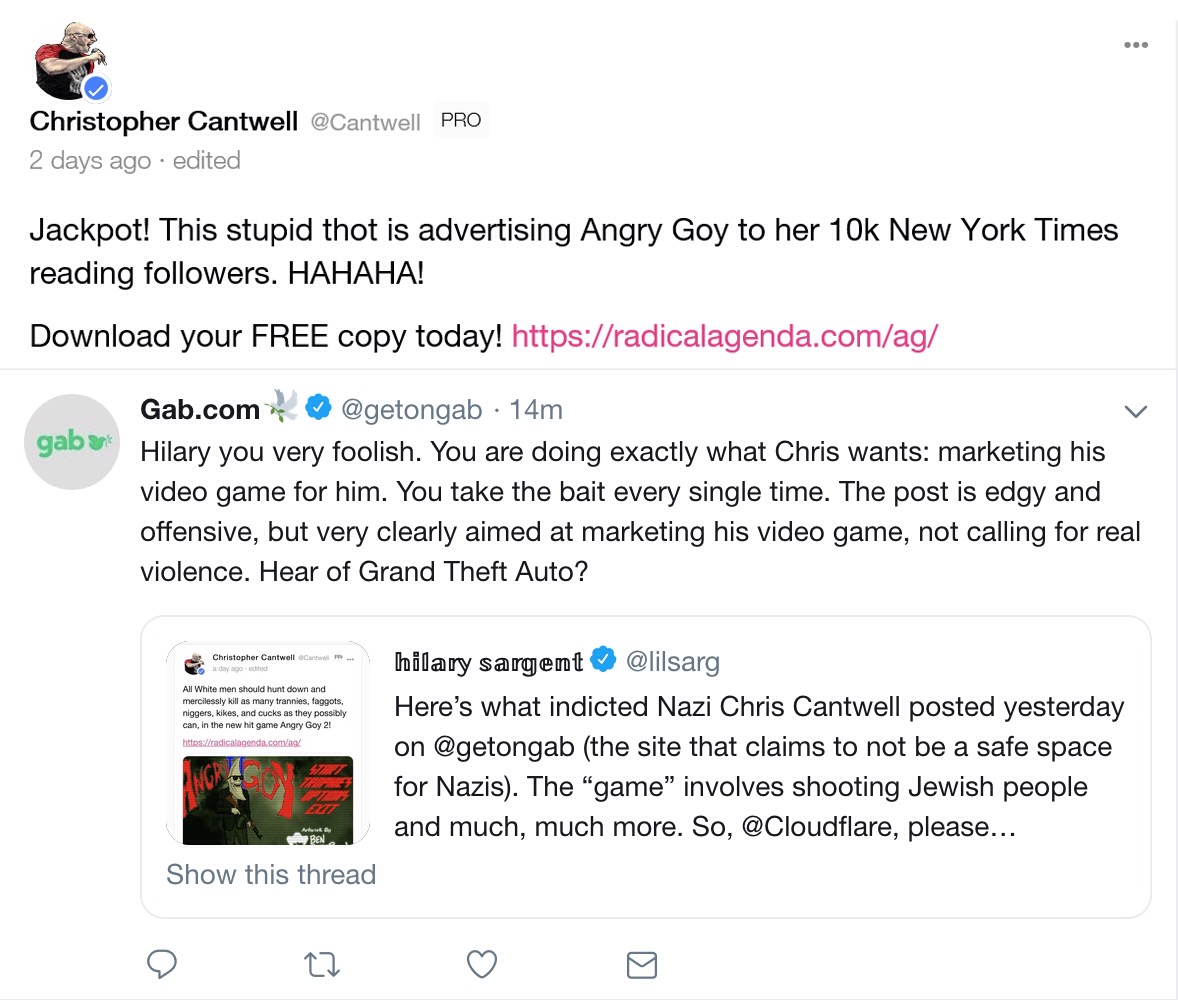Click the @Cantwell username handle
The image size is (1178, 1000).
(x=365, y=121)
